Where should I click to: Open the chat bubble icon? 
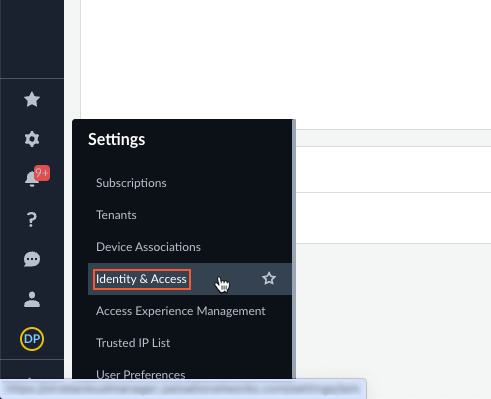[32, 259]
